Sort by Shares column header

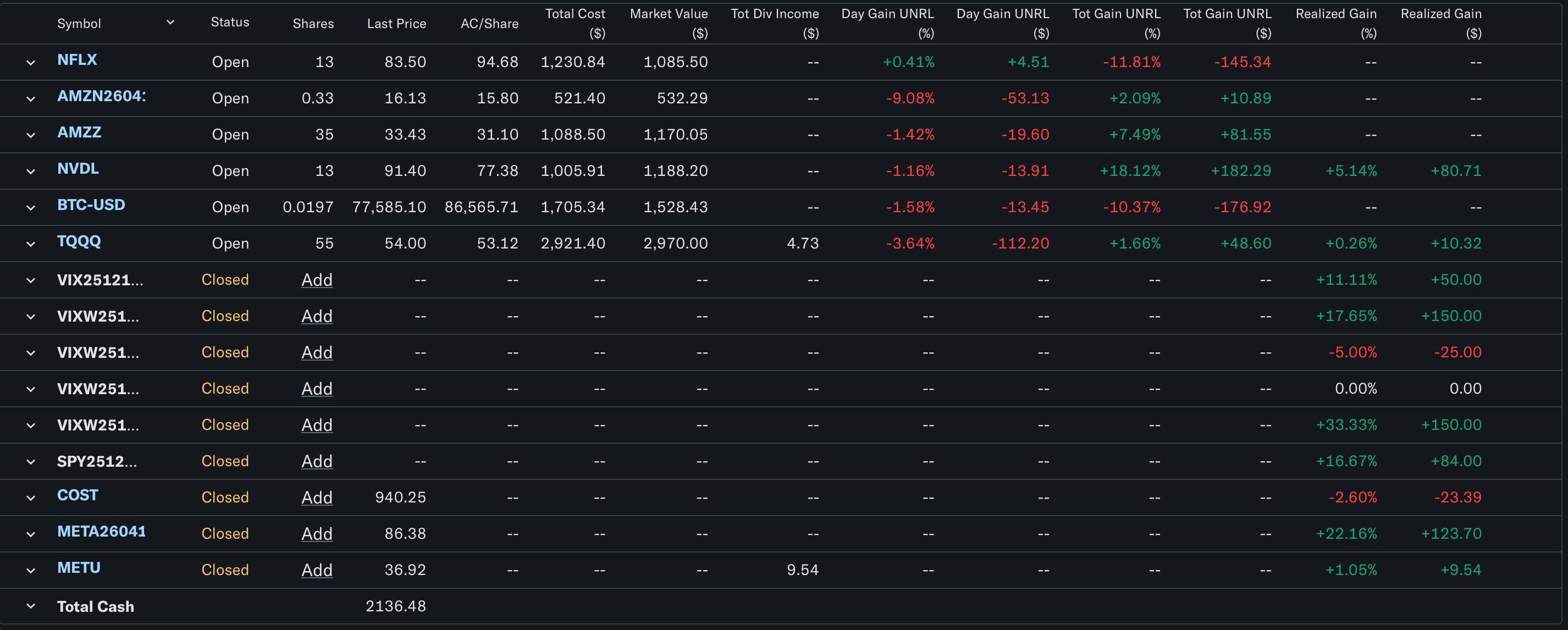(313, 24)
